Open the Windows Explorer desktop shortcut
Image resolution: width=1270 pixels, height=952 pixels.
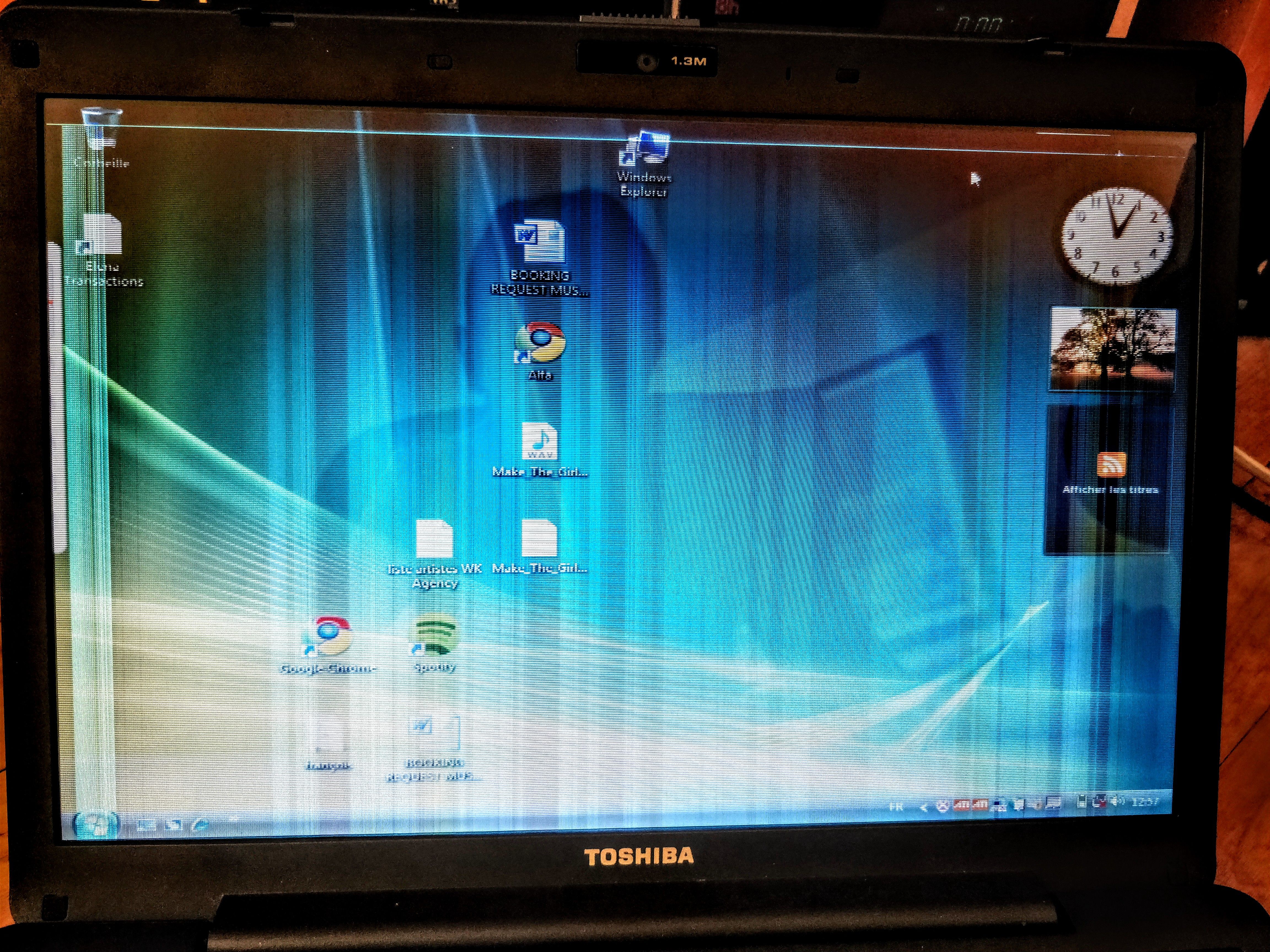pyautogui.click(x=644, y=150)
